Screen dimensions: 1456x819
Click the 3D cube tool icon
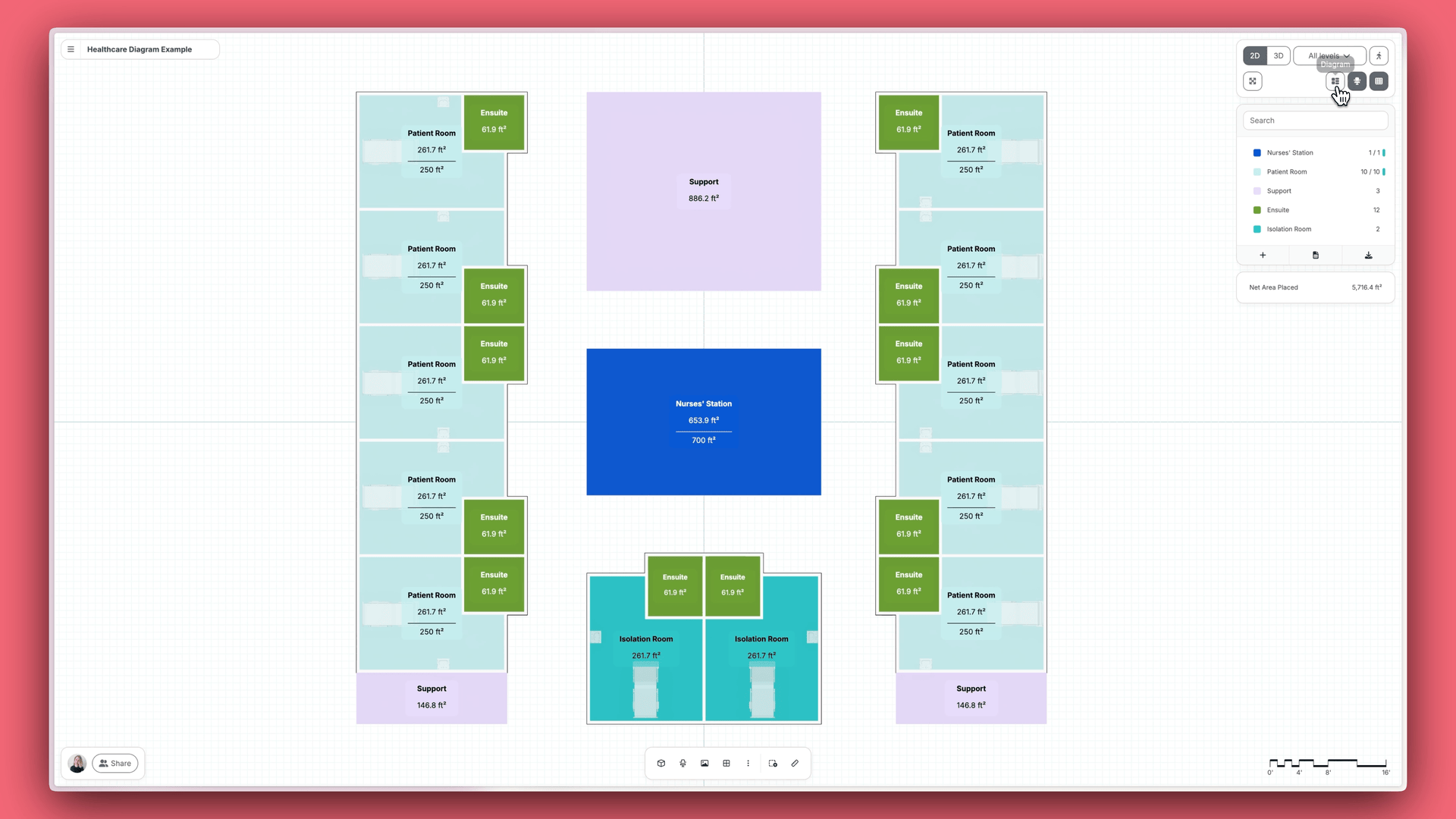tap(661, 764)
